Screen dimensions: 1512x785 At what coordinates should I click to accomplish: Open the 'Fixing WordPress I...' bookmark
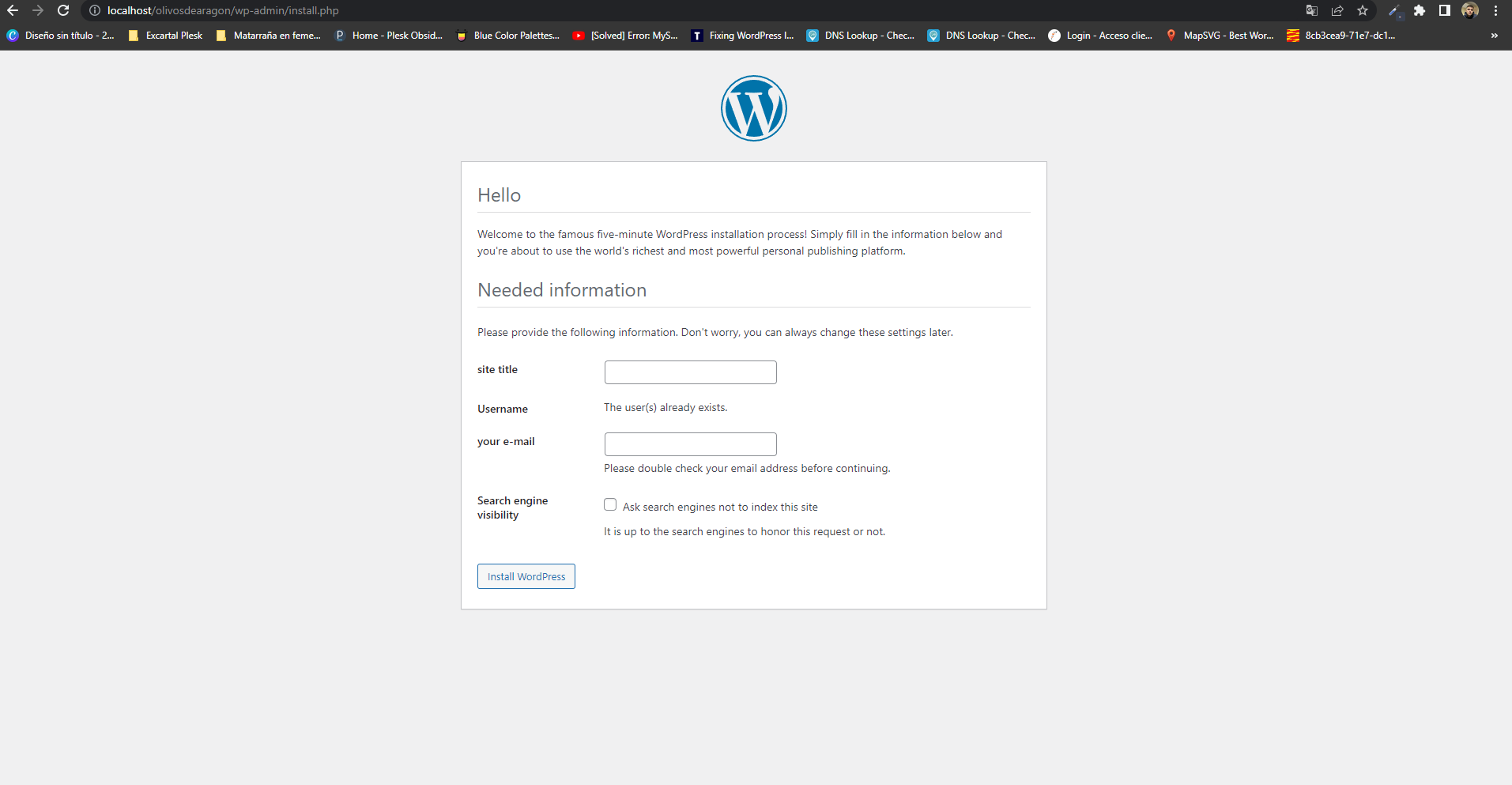743,36
